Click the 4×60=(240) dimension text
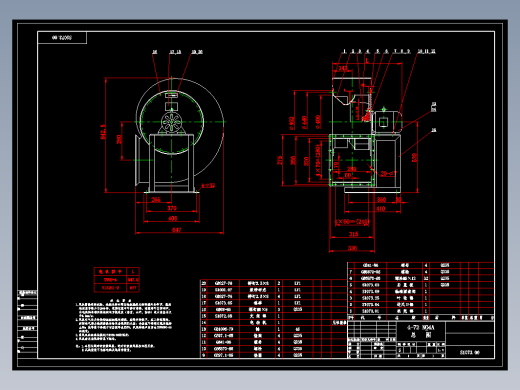This screenshot has height=390, width=520. pos(352,221)
